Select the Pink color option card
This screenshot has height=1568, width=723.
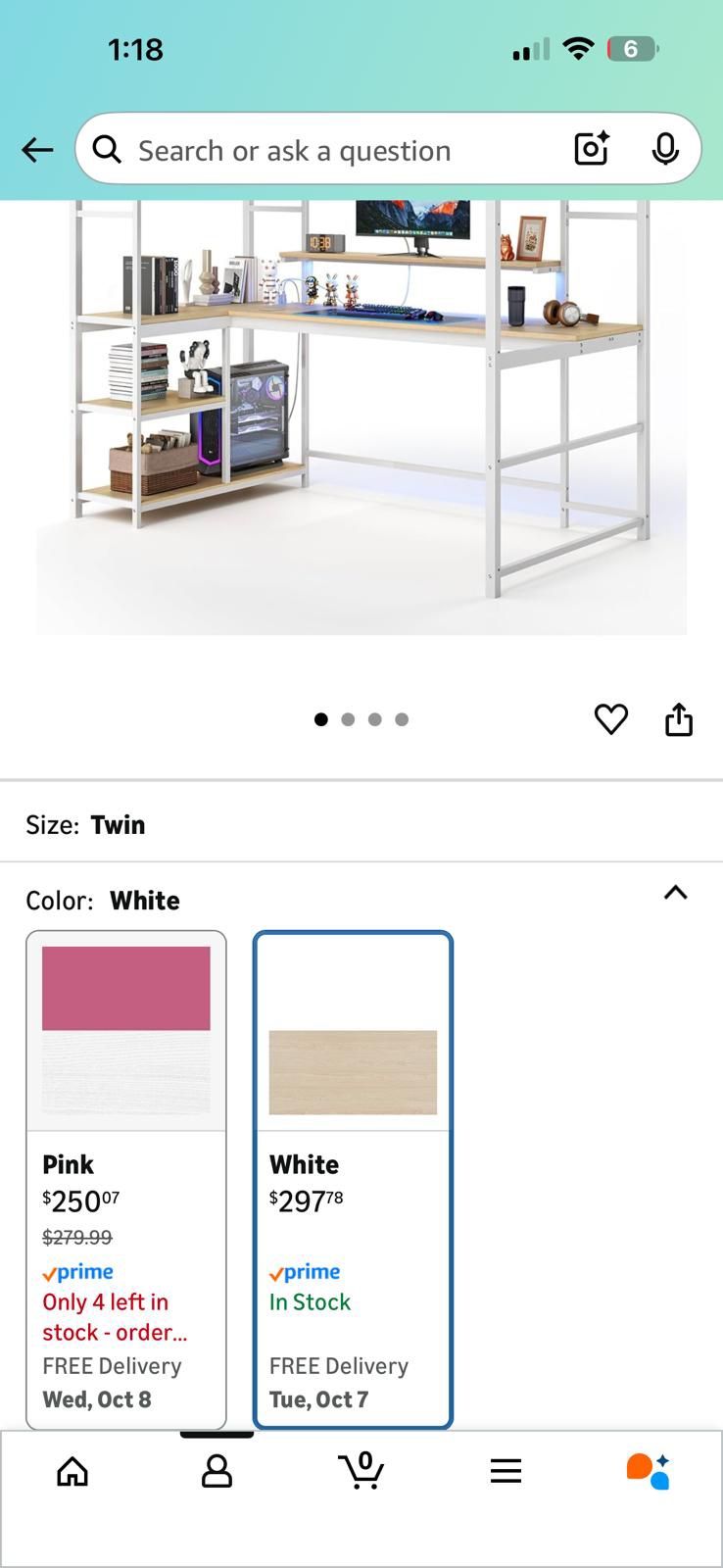(126, 1180)
